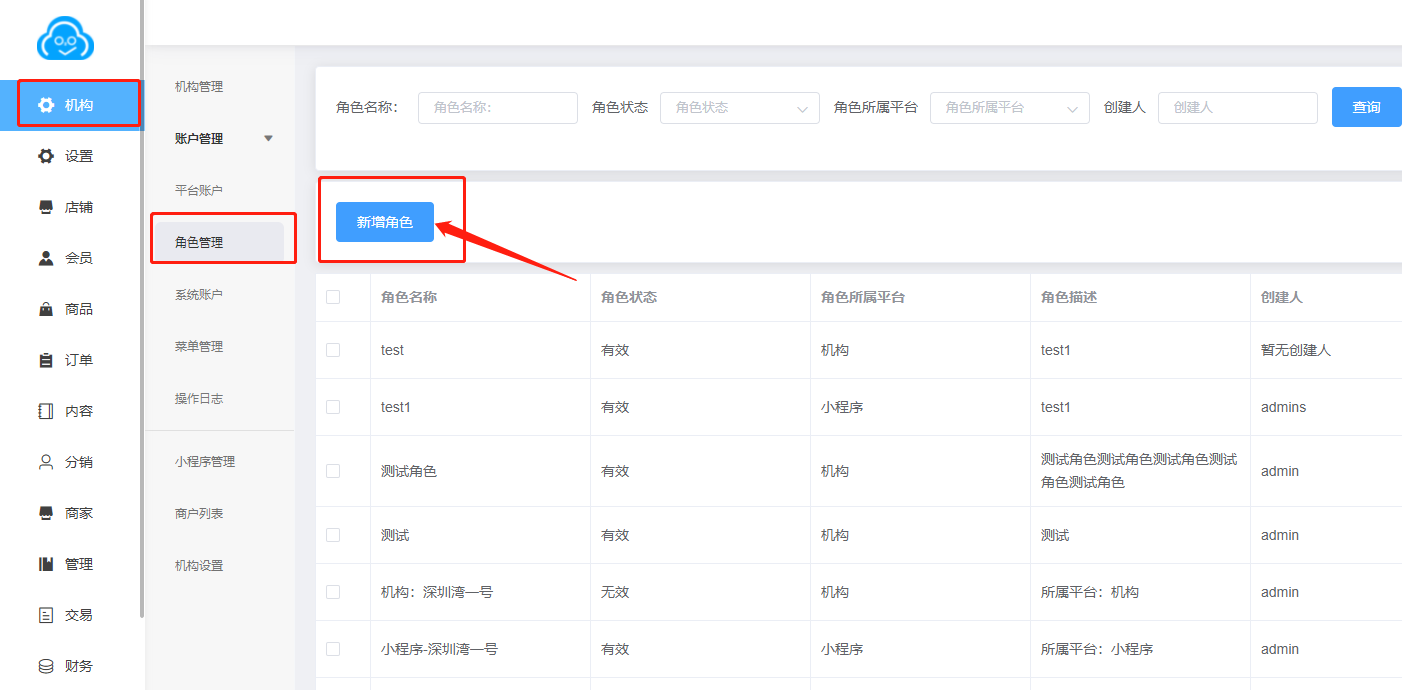Click the store icon beside 店铺
The image size is (1402, 690).
(x=46, y=207)
